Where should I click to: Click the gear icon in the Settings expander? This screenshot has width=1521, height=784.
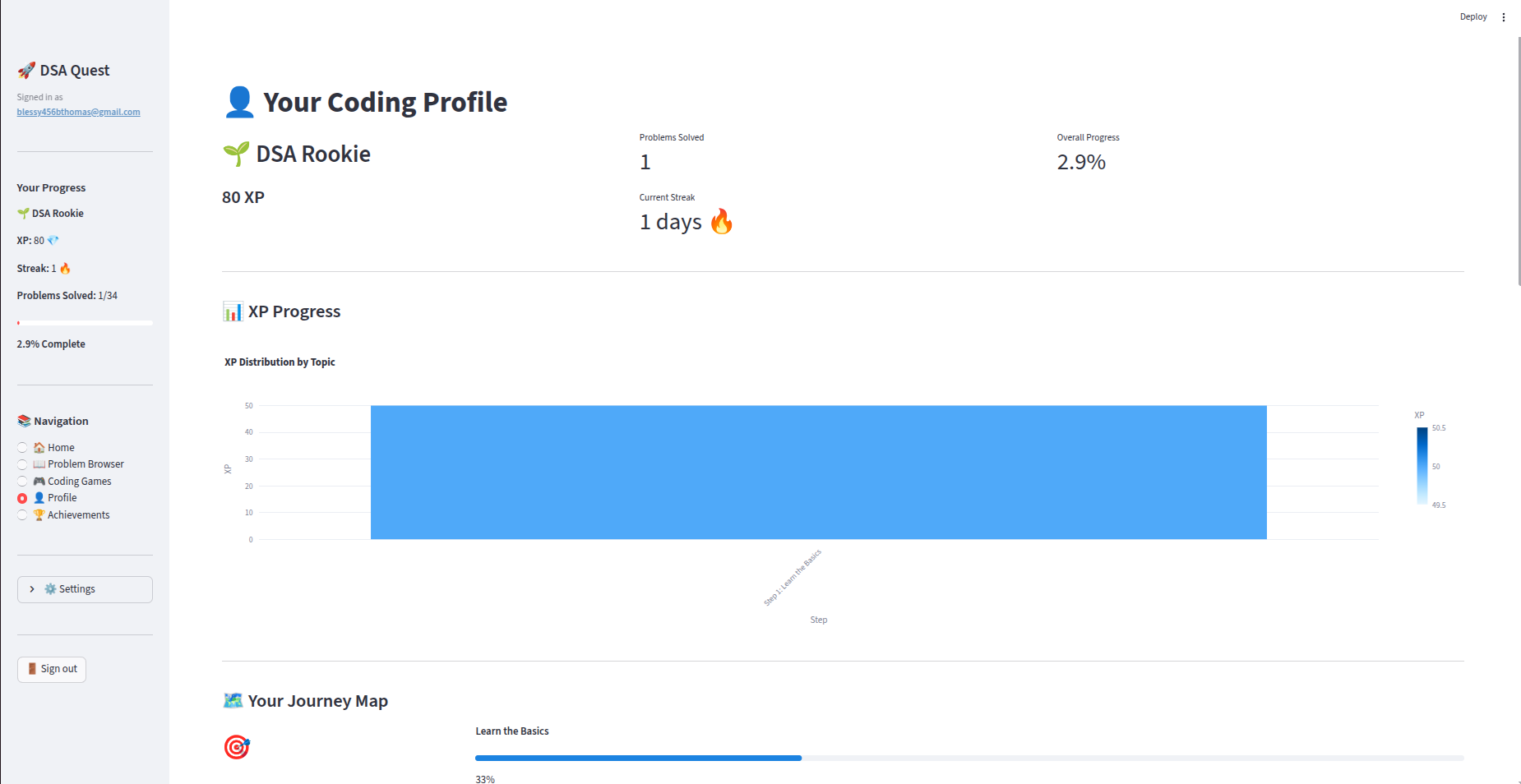pos(50,589)
